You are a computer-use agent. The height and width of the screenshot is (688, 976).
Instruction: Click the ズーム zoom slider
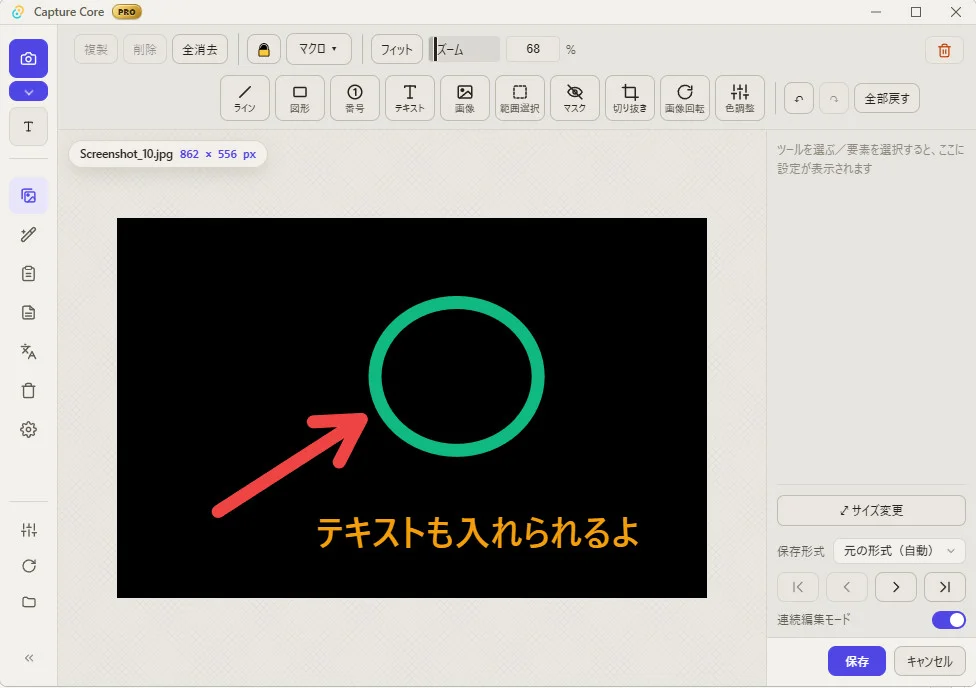point(464,49)
